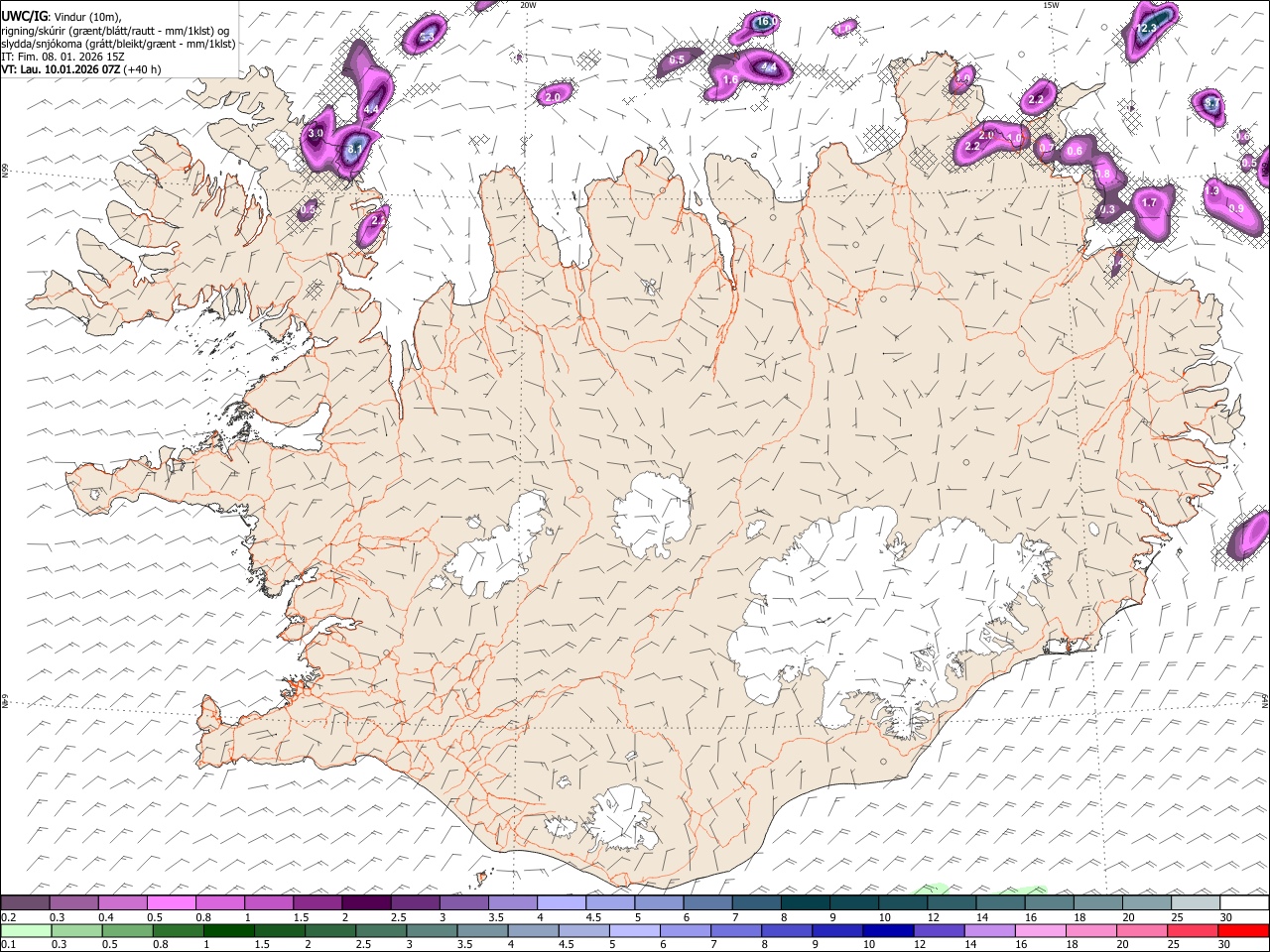Click the Mýrdalsjökull glacier near south coast

coord(620,818)
